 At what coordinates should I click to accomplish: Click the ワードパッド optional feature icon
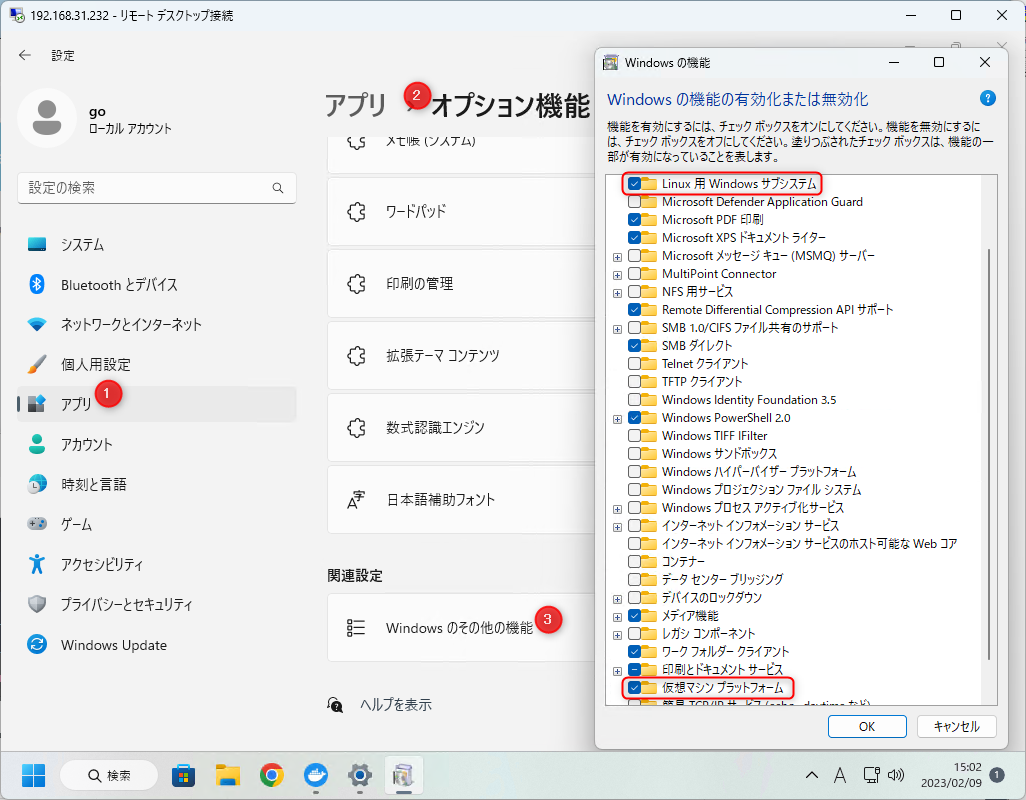tap(356, 211)
